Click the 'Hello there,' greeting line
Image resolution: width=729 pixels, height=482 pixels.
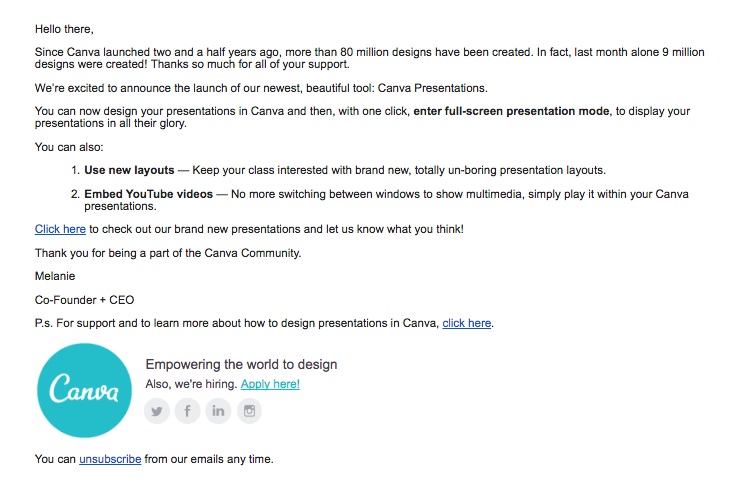64,29
